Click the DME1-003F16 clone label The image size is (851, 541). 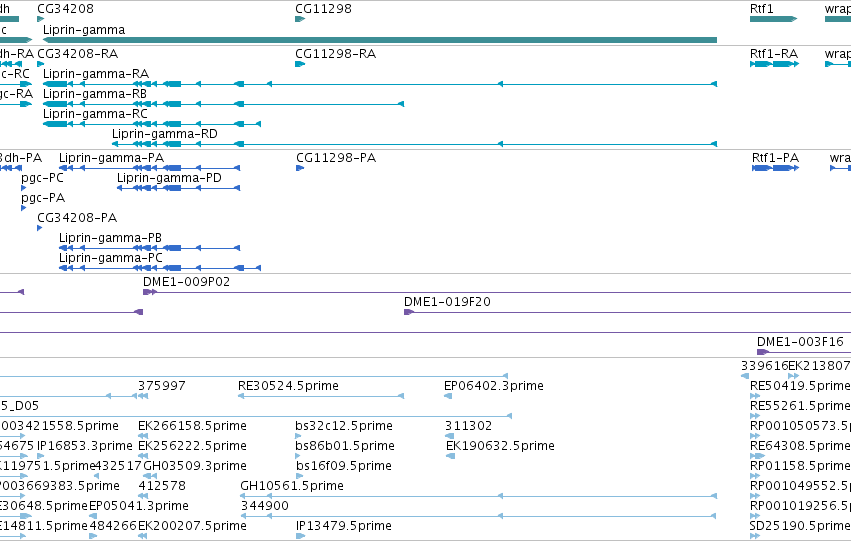point(800,342)
